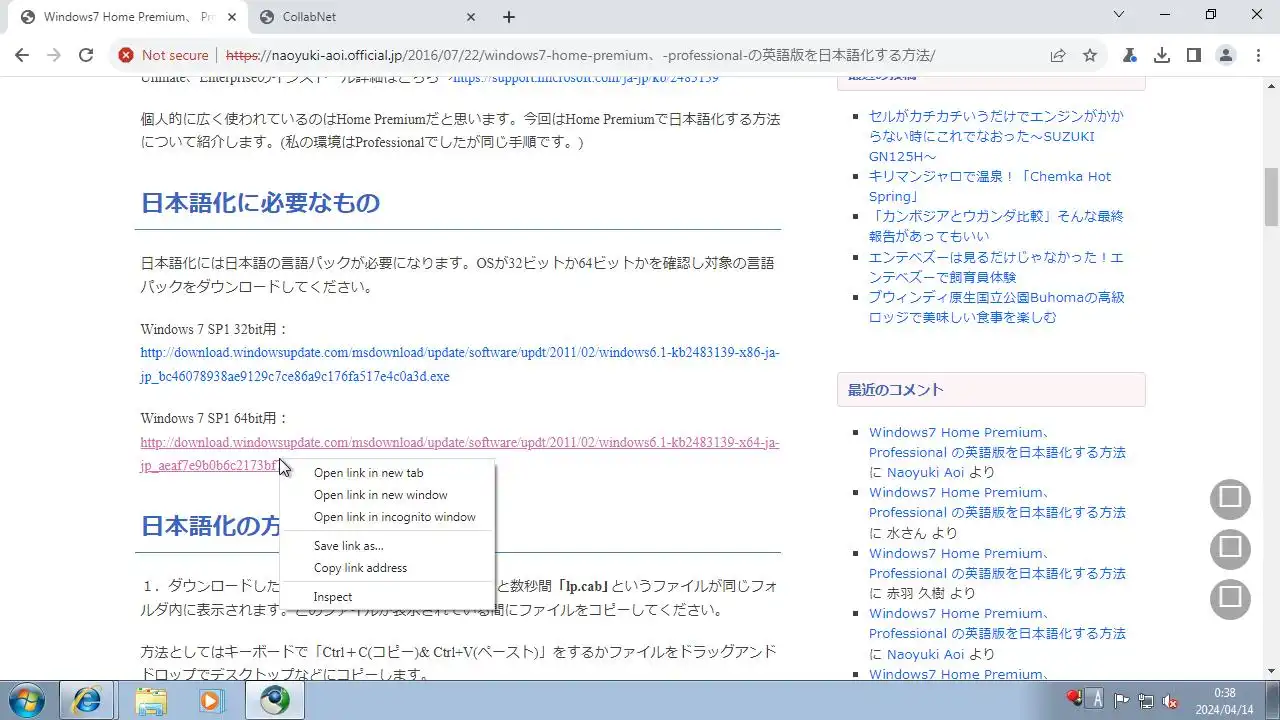Click the page vertical scrollbar thumb
The image size is (1280, 720).
coord(1272,197)
